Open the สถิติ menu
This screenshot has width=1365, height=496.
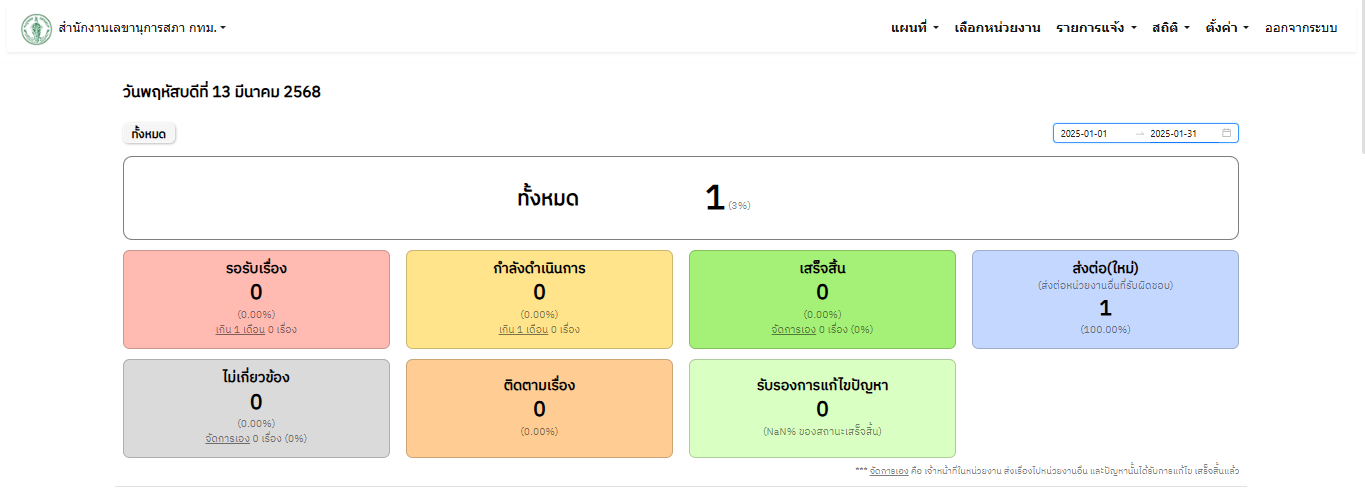[x=1170, y=28]
